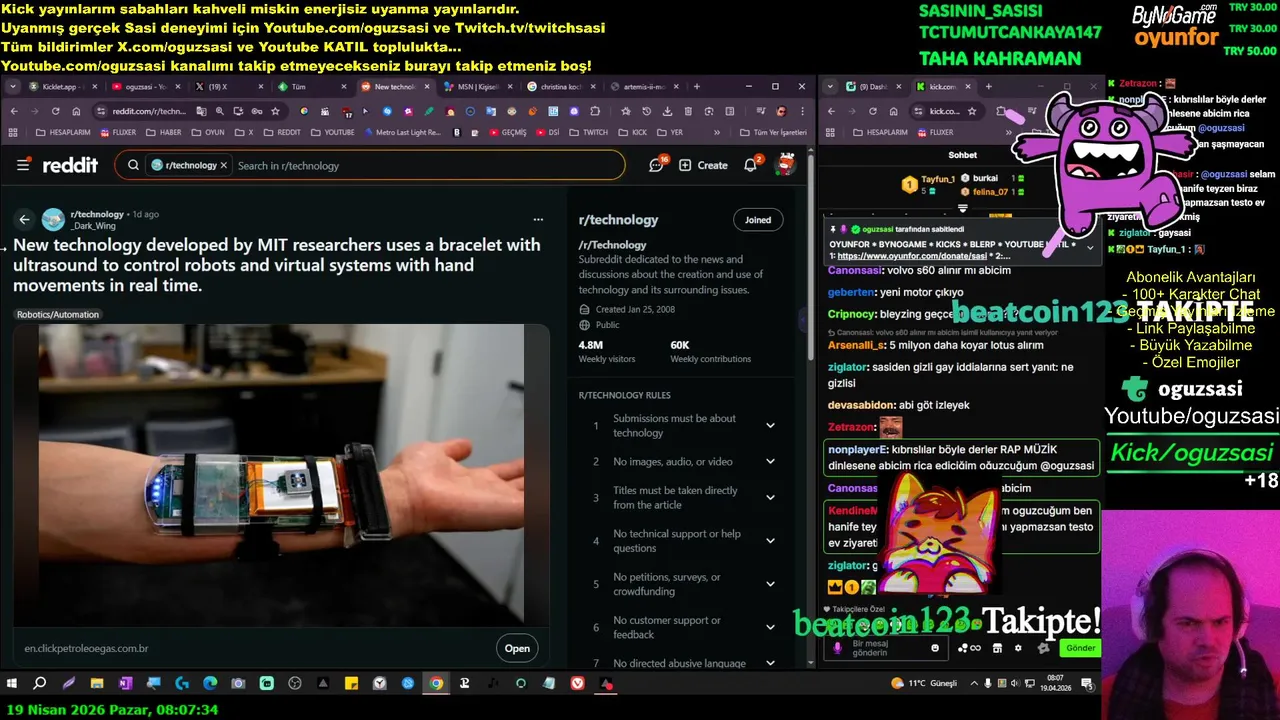Go to the home page in the Reddit window
Screen dimensions: 1280x720
tap(77, 111)
